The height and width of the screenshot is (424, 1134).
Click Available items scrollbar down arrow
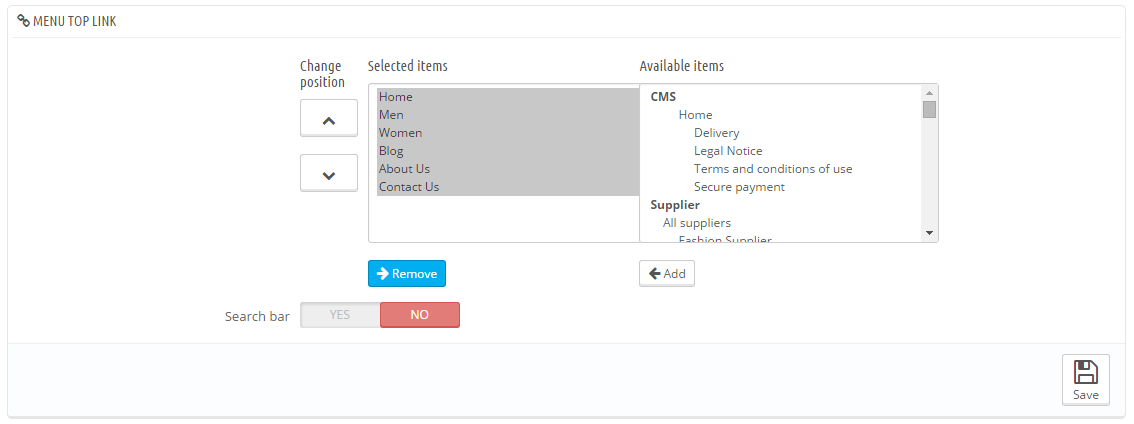coord(929,233)
